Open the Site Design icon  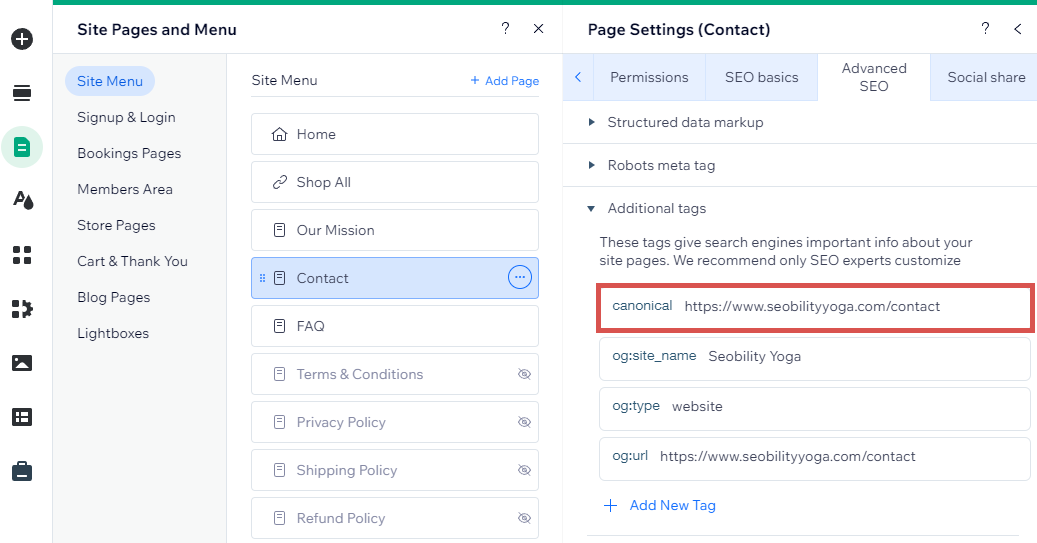coord(22,200)
